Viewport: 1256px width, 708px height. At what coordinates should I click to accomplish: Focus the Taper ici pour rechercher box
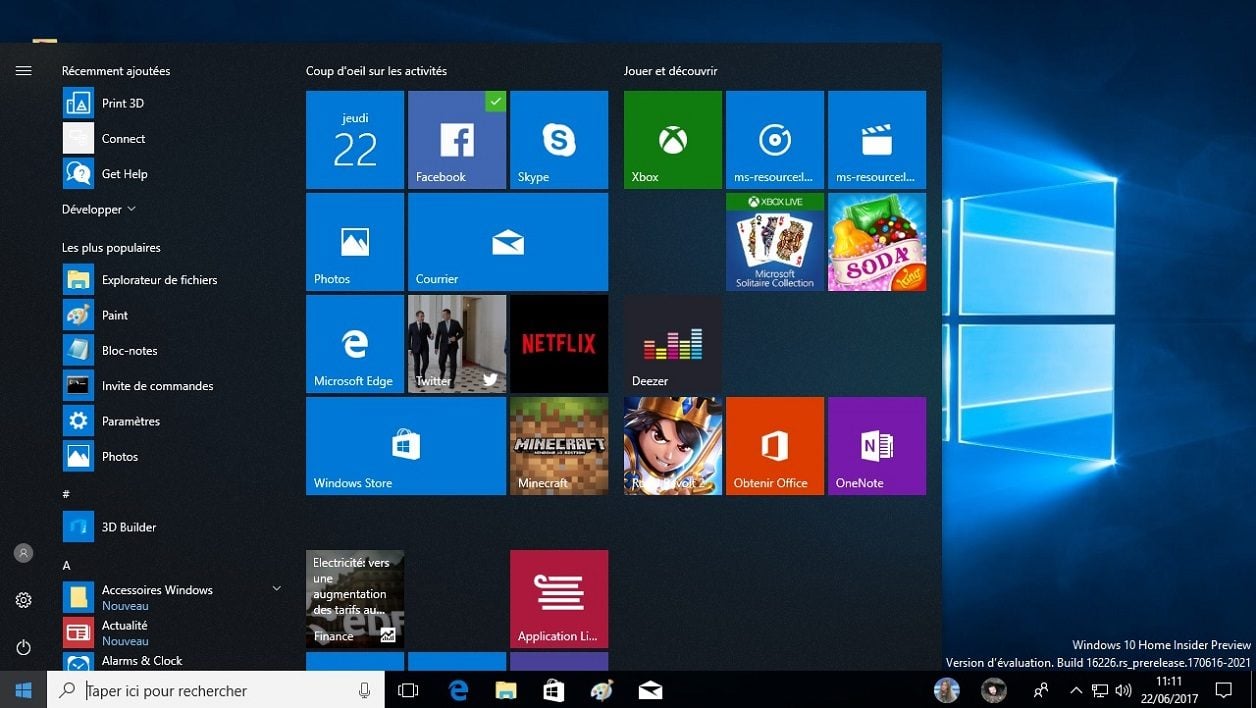(216, 690)
